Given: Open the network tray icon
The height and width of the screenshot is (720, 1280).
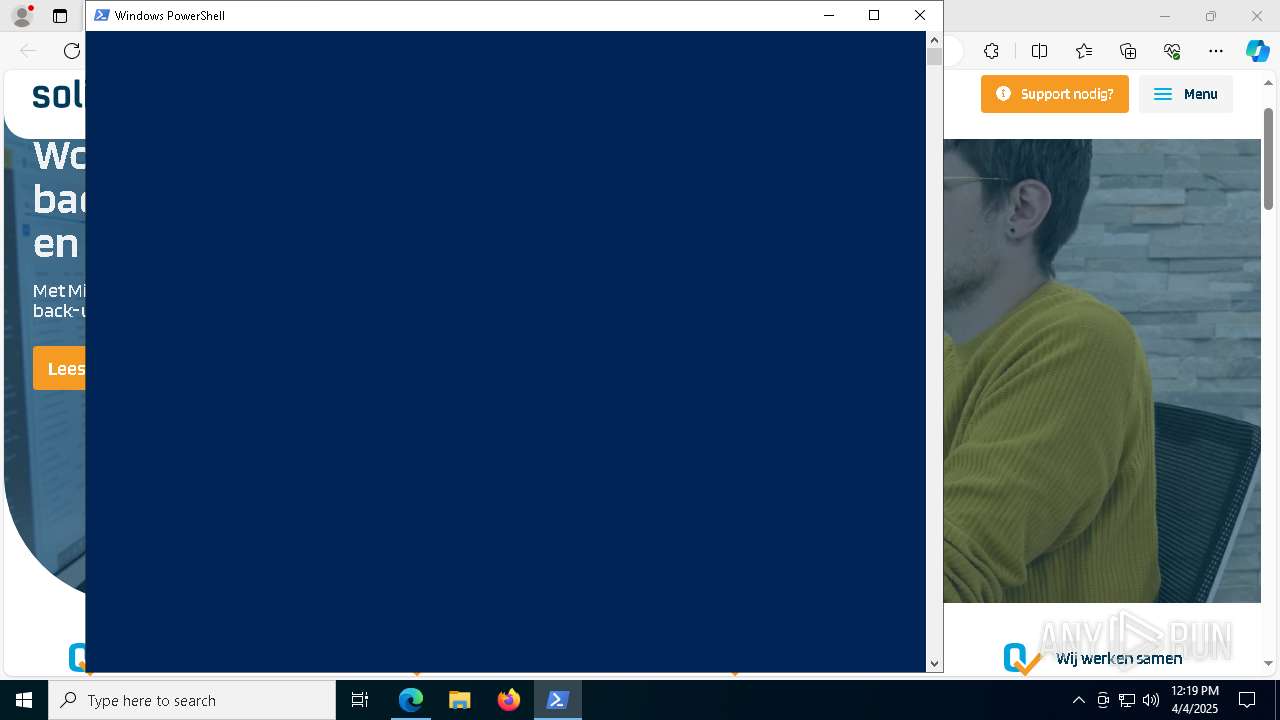Looking at the screenshot, I should tap(1127, 700).
